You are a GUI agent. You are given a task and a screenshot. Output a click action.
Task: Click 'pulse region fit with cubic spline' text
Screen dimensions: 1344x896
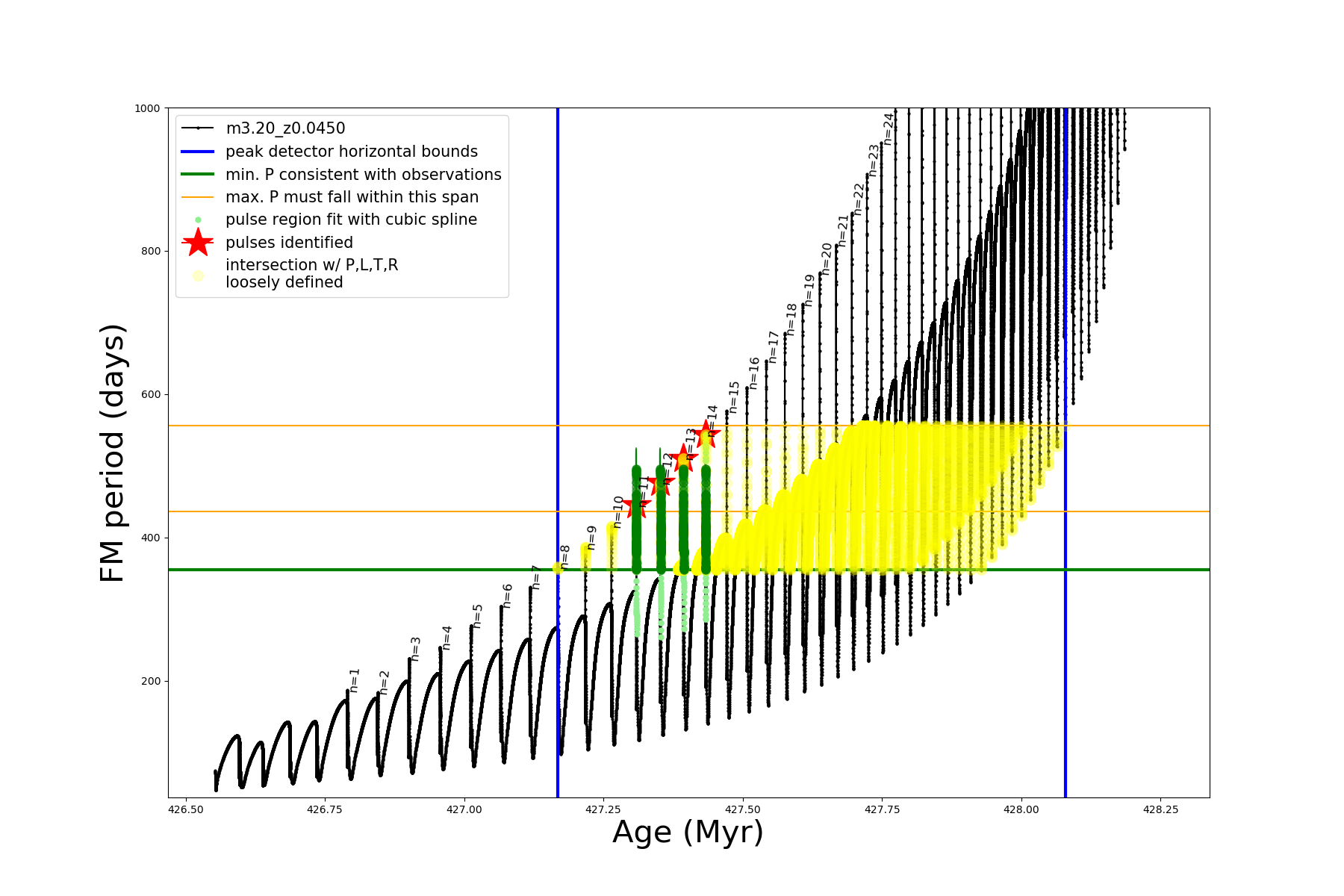click(x=351, y=220)
